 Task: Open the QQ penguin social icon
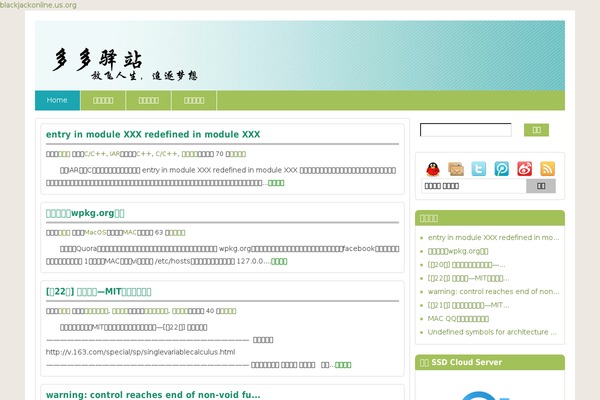[x=433, y=169]
